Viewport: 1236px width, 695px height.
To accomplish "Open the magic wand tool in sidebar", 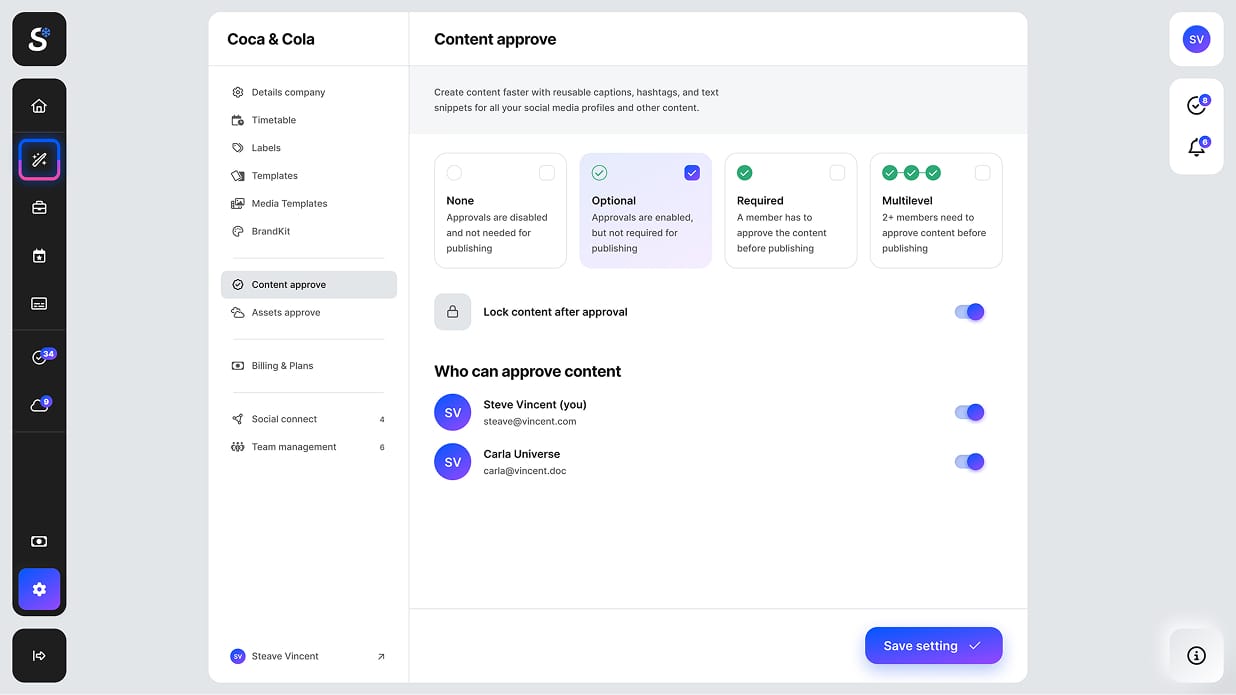I will (39, 160).
